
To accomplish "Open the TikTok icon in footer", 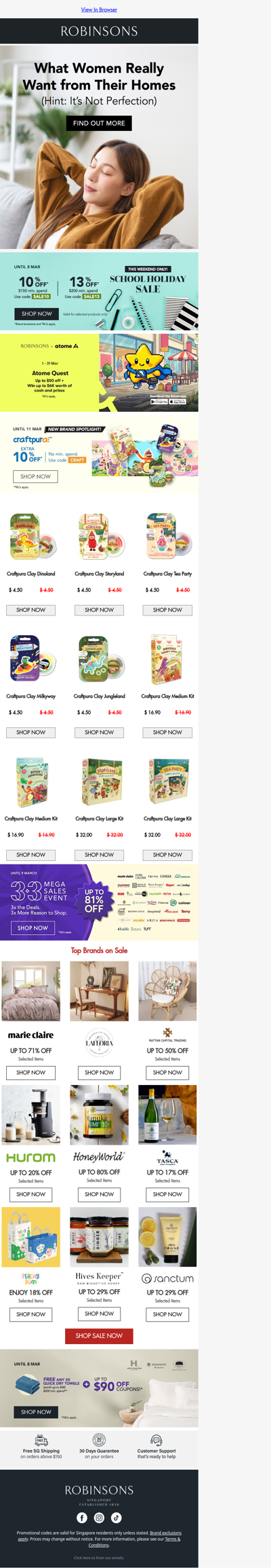I will tap(117, 1517).
